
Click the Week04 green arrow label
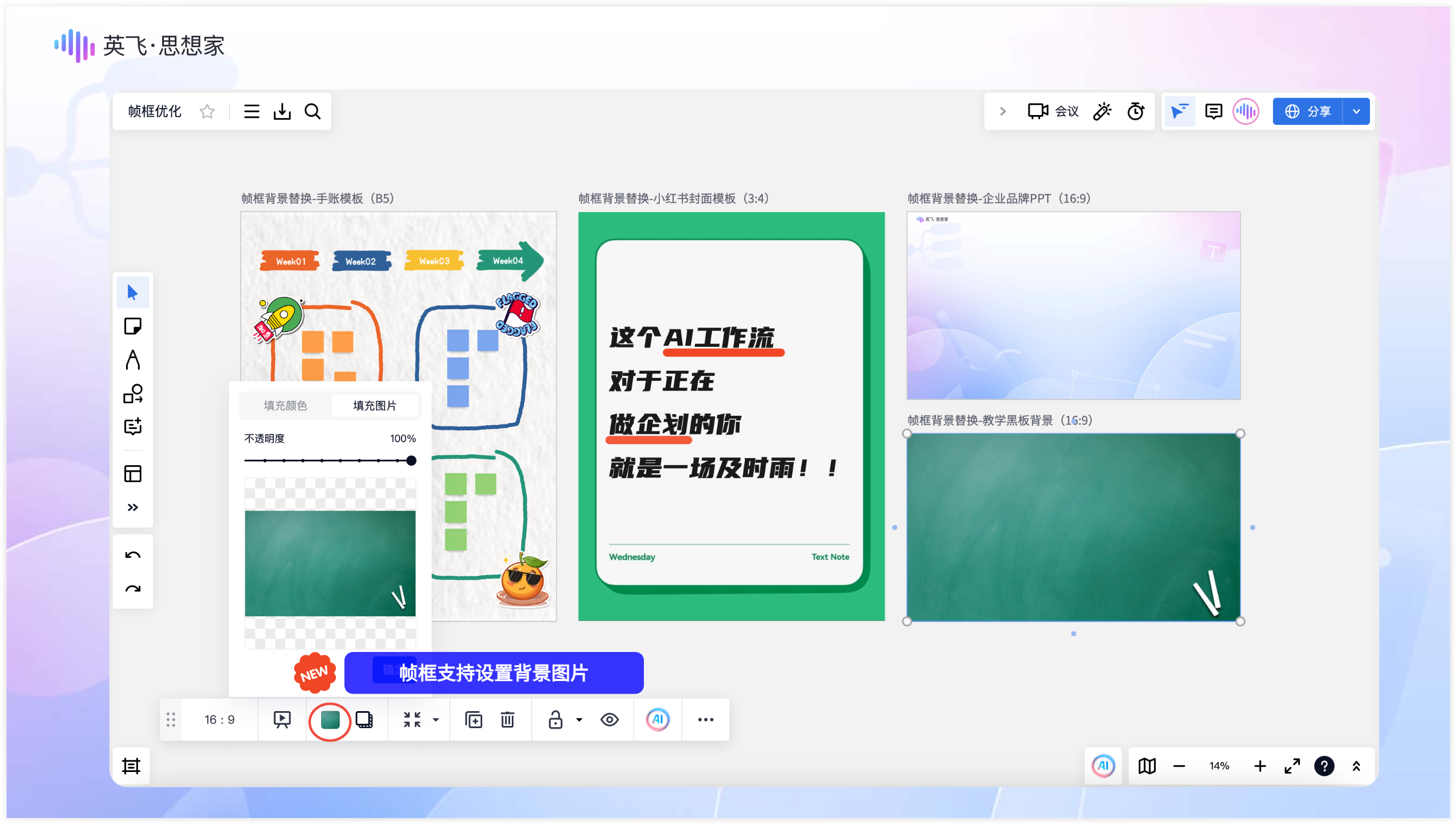coord(510,261)
